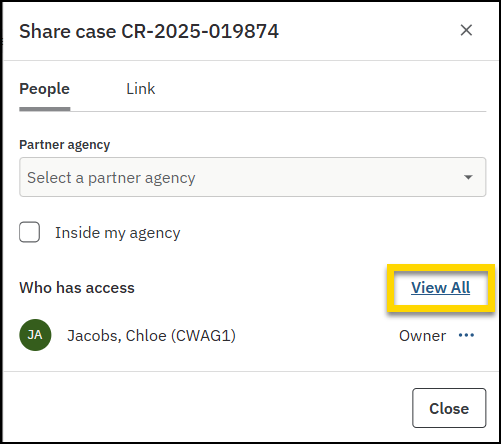Click the underline indicator beneath People tab
This screenshot has height=444, width=501.
(x=45, y=109)
